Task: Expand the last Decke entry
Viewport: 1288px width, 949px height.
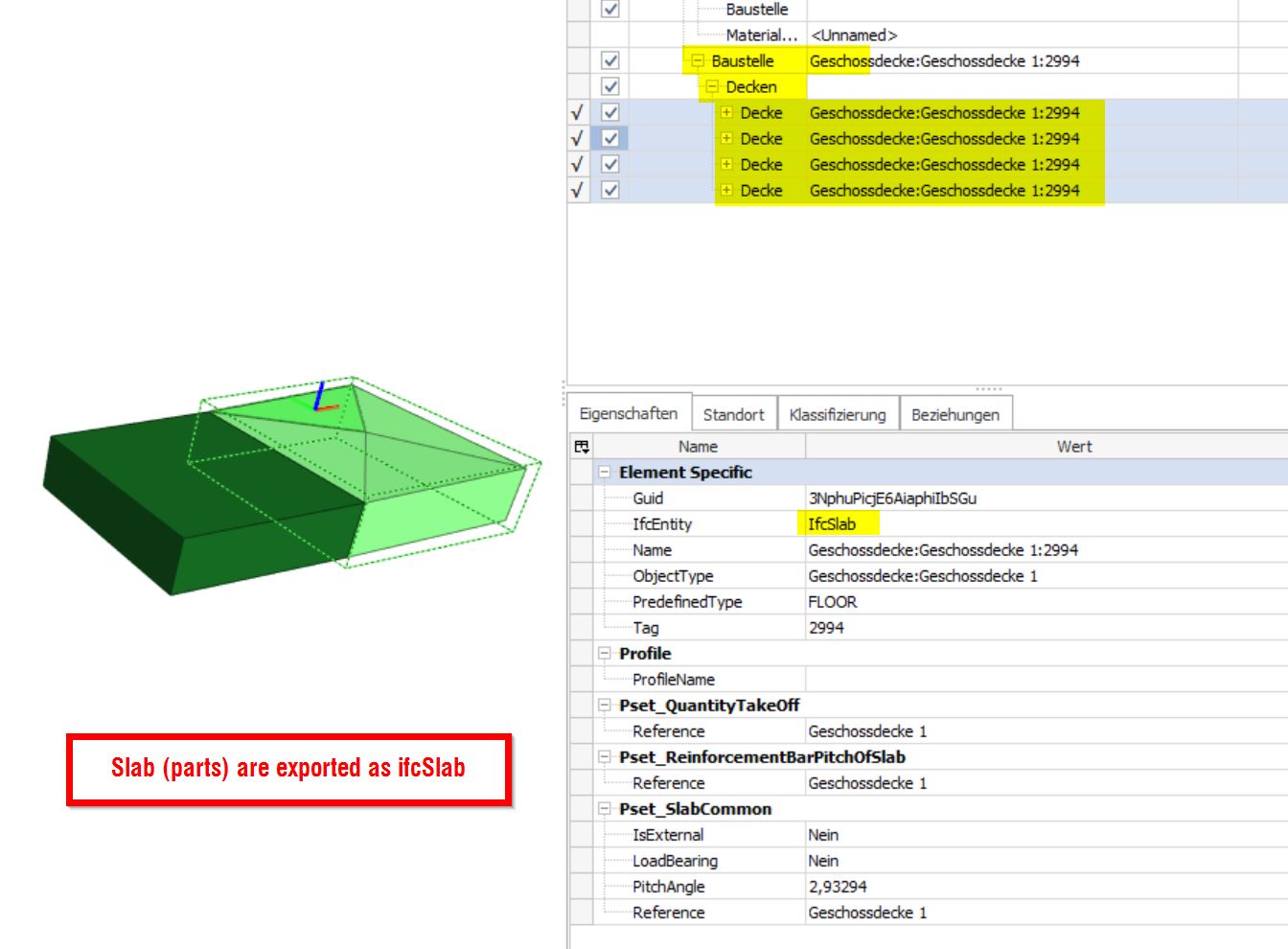Action: (728, 190)
